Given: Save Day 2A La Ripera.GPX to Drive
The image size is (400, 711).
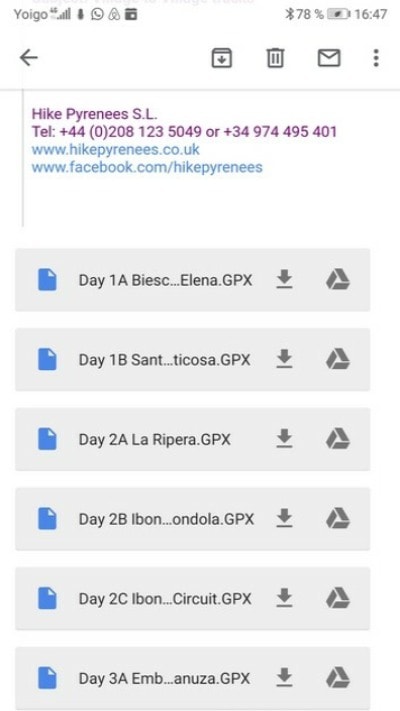Looking at the screenshot, I should tap(338, 439).
